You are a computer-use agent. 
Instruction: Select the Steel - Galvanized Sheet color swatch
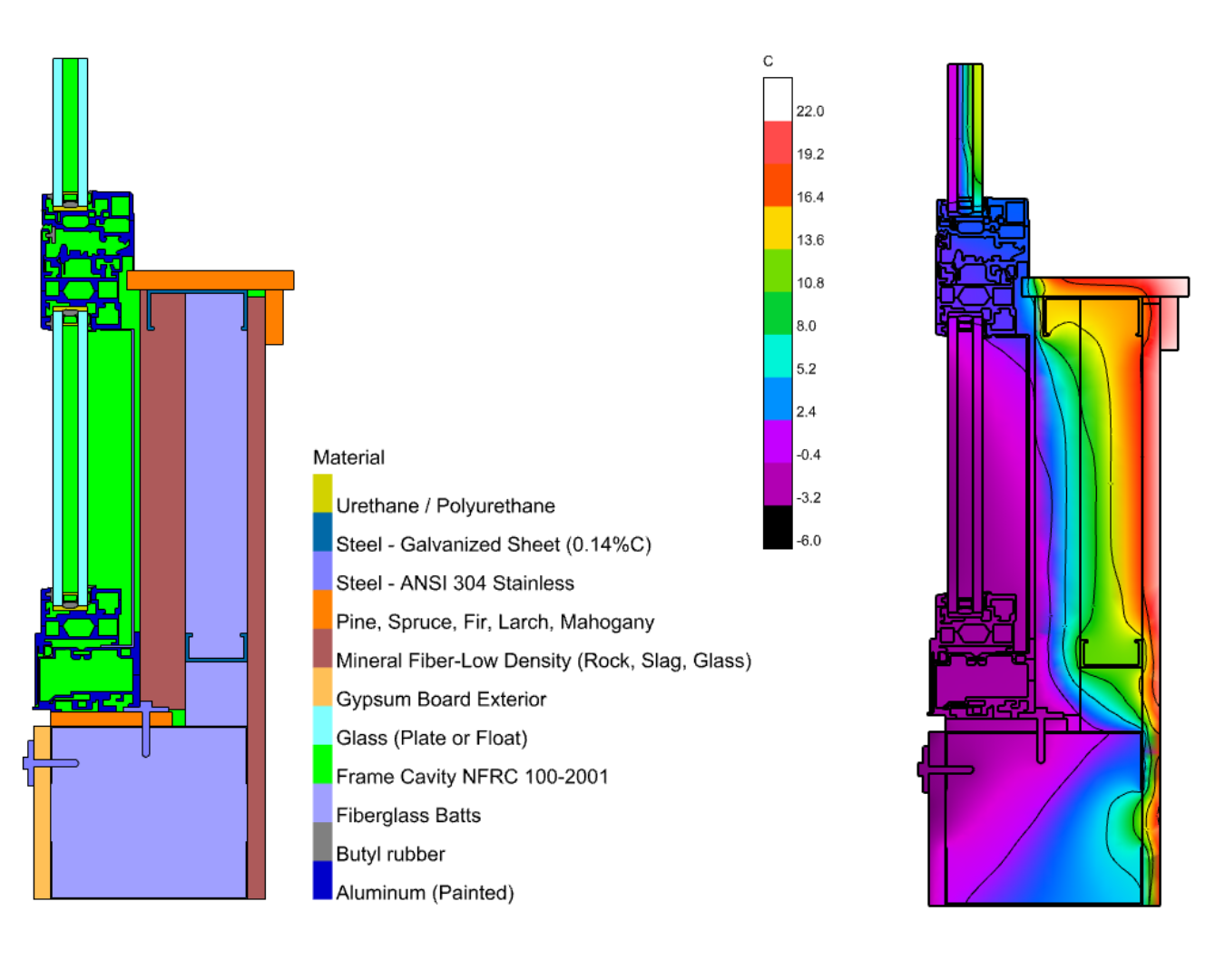coord(322,533)
